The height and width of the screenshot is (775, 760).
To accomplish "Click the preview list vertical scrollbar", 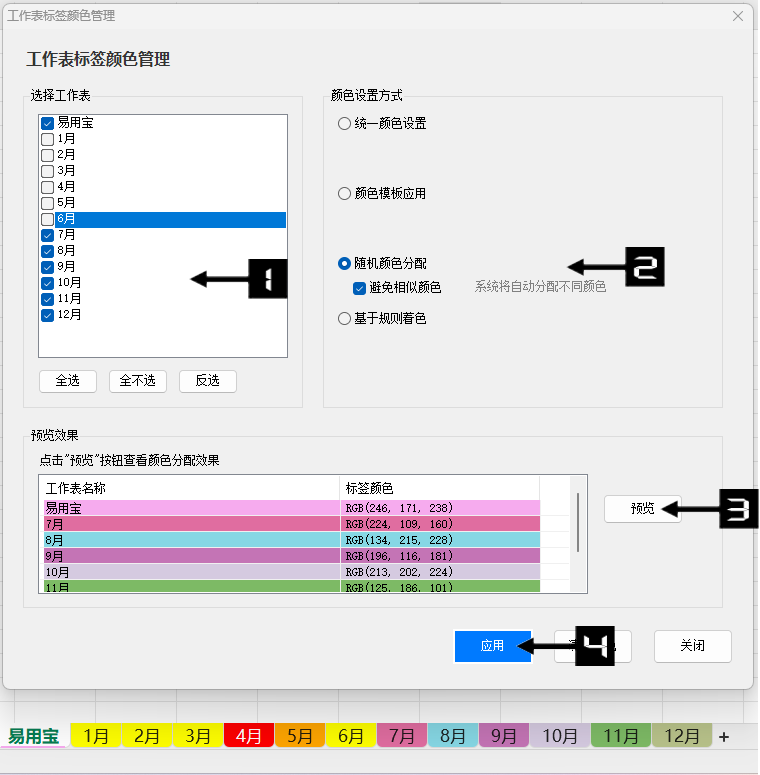I will pos(578,520).
